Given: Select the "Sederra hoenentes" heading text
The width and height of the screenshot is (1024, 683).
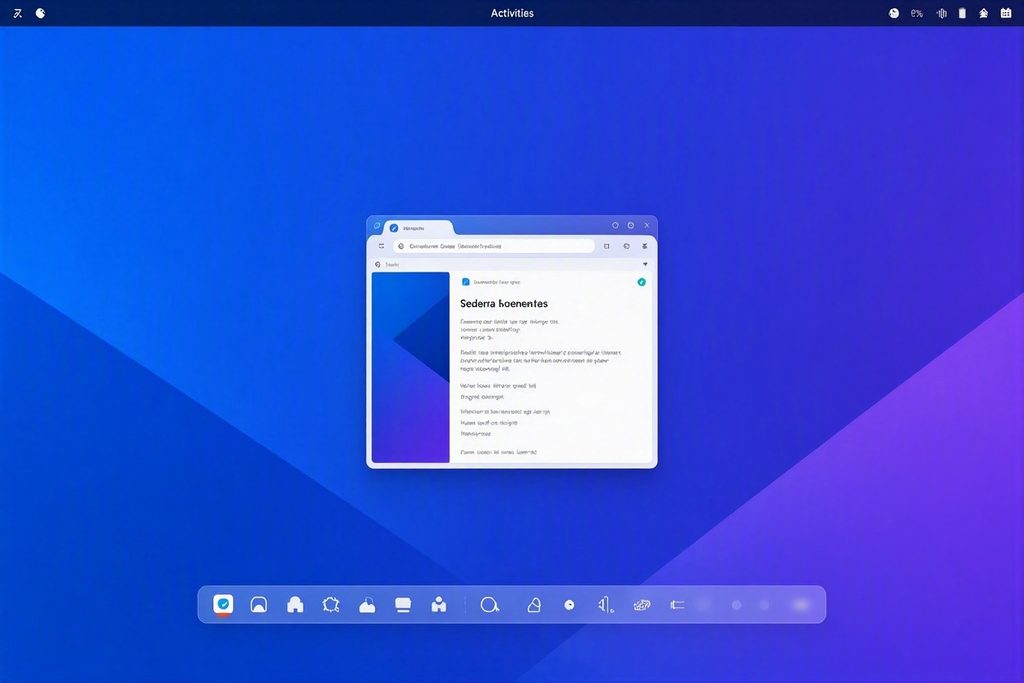Looking at the screenshot, I should (504, 304).
